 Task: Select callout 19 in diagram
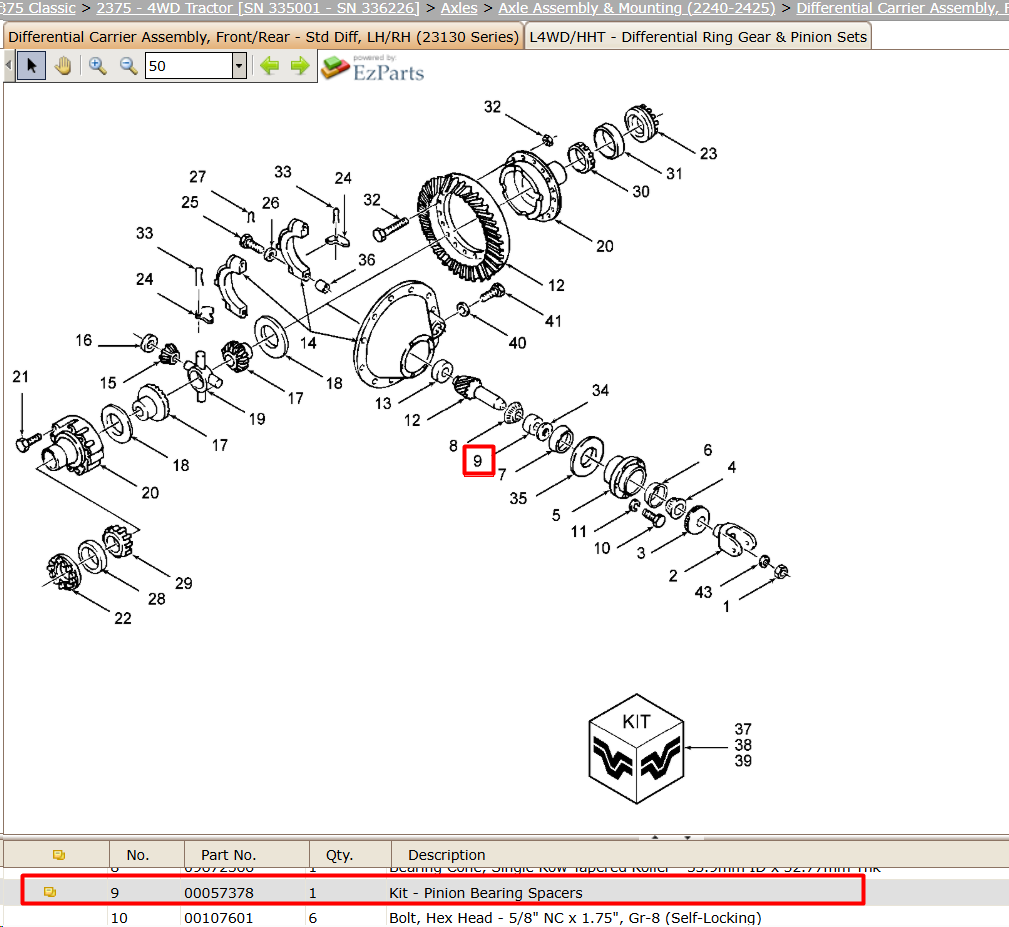[x=257, y=419]
